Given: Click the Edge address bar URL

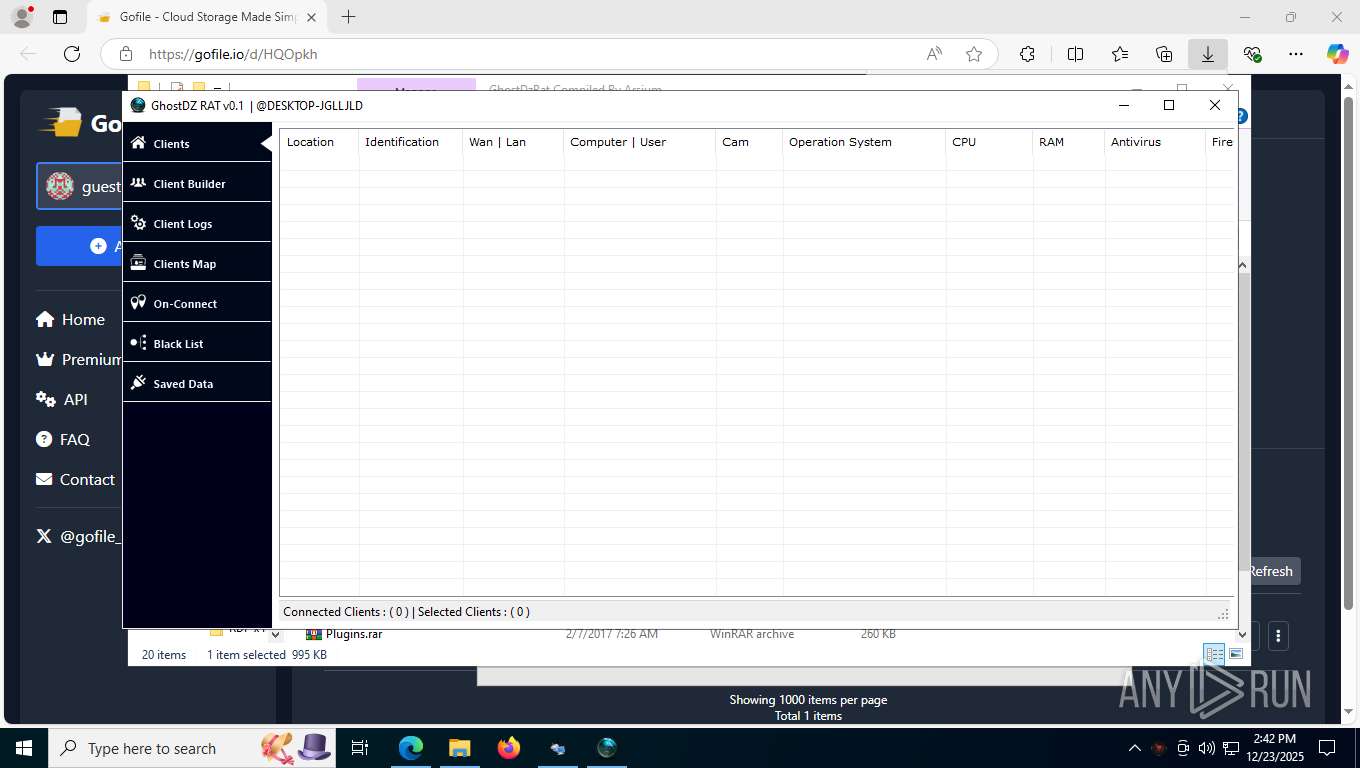Looking at the screenshot, I should (x=233, y=54).
